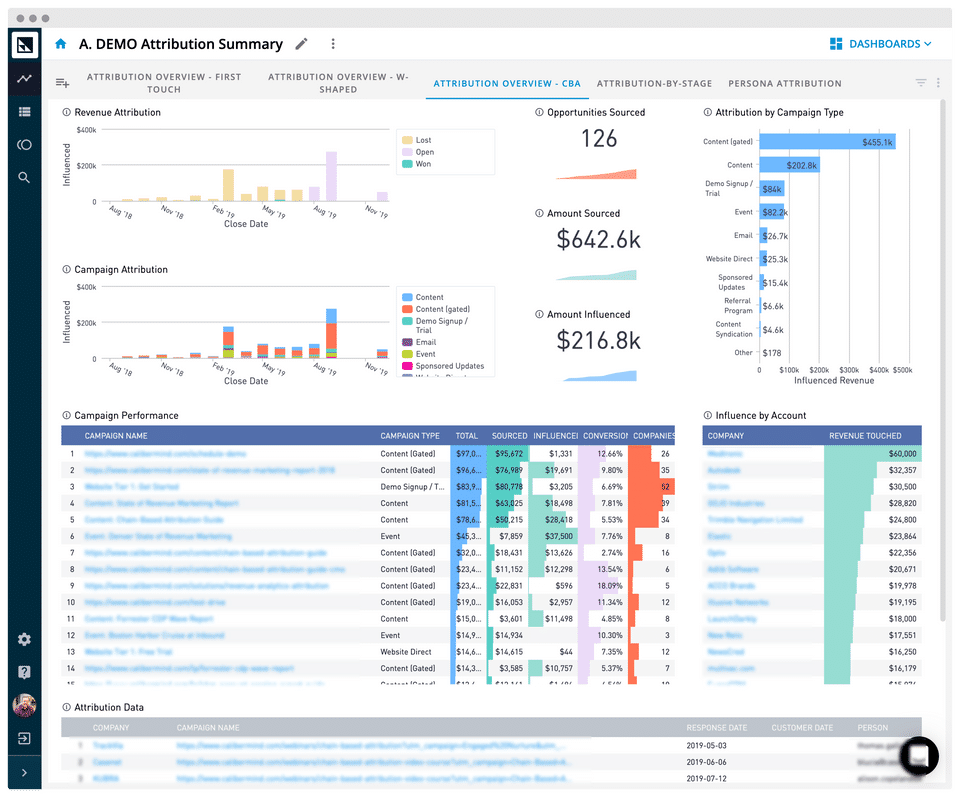The width and height of the screenshot is (960, 797).
Task: Sort by REVENUE TOUCHED column header
Action: point(865,436)
